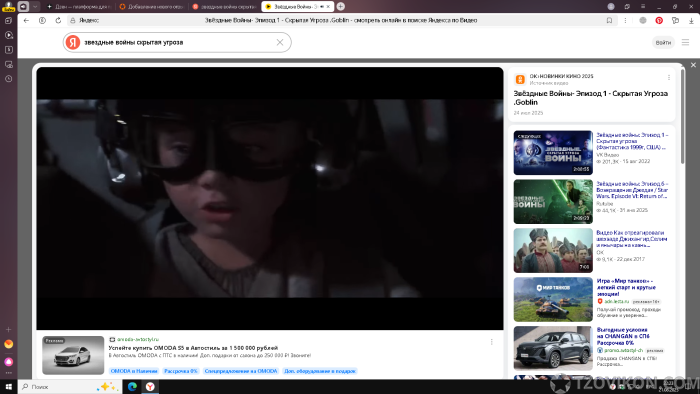
Task: Open the OMODA ad options menu
Action: [492, 342]
